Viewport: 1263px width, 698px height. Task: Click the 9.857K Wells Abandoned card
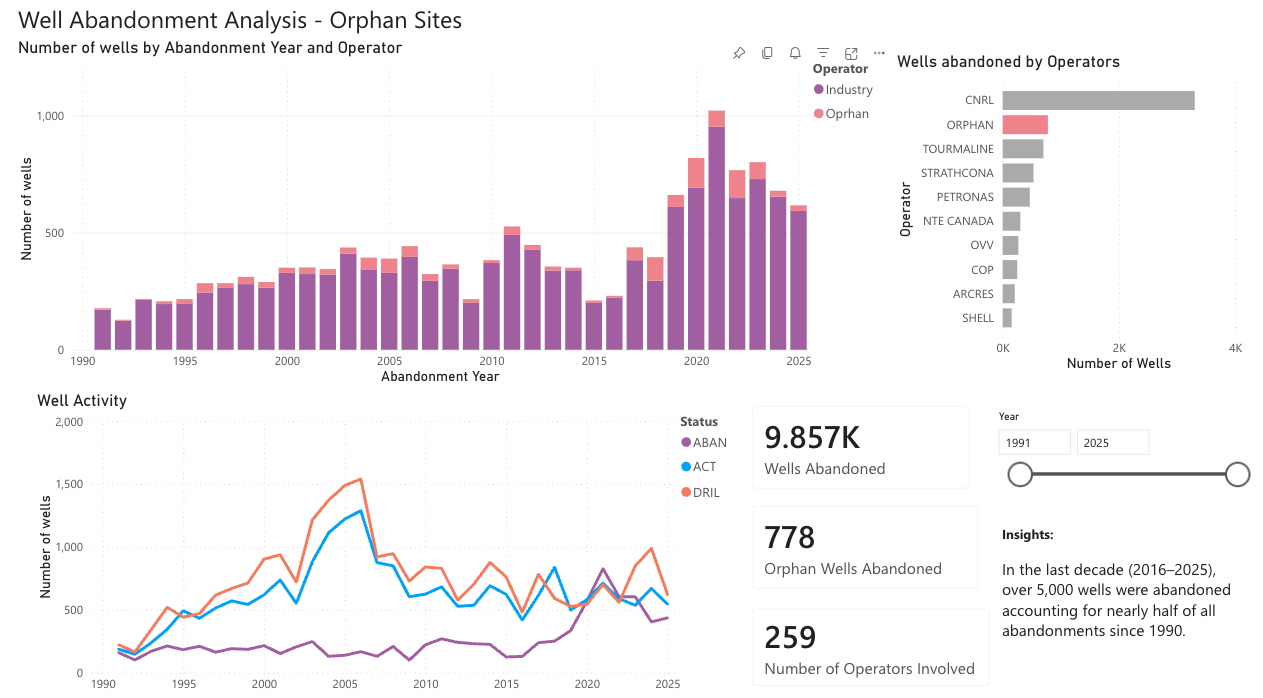861,446
